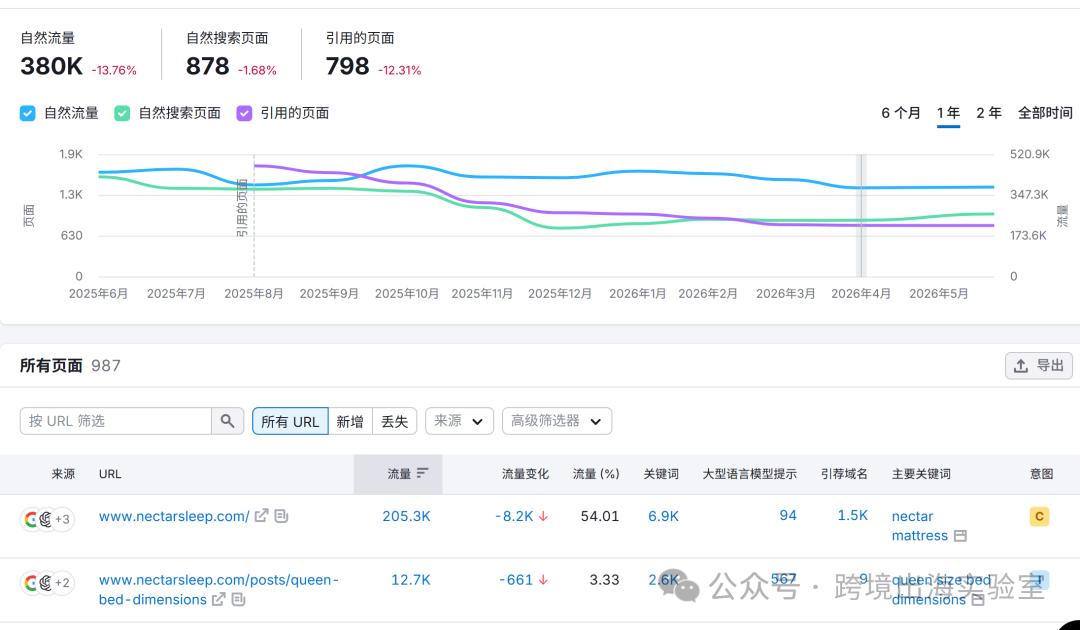Image resolution: width=1080 pixels, height=630 pixels.
Task: Click the 94 LLM prompts value
Action: (788, 516)
